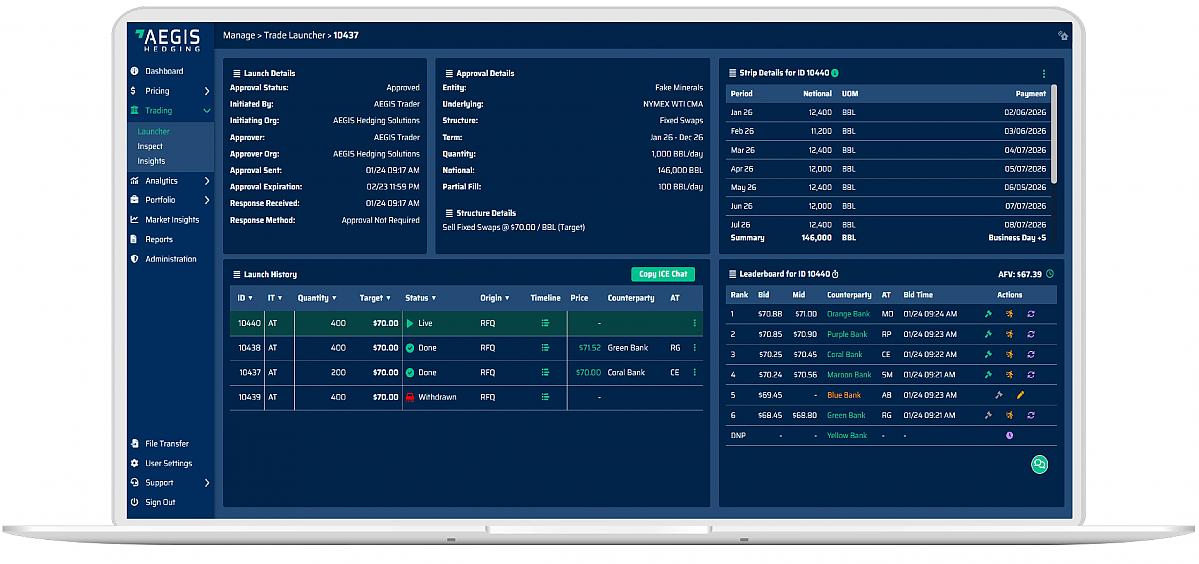Open Reports in the sidebar
This screenshot has width=1199, height=564.
point(159,239)
